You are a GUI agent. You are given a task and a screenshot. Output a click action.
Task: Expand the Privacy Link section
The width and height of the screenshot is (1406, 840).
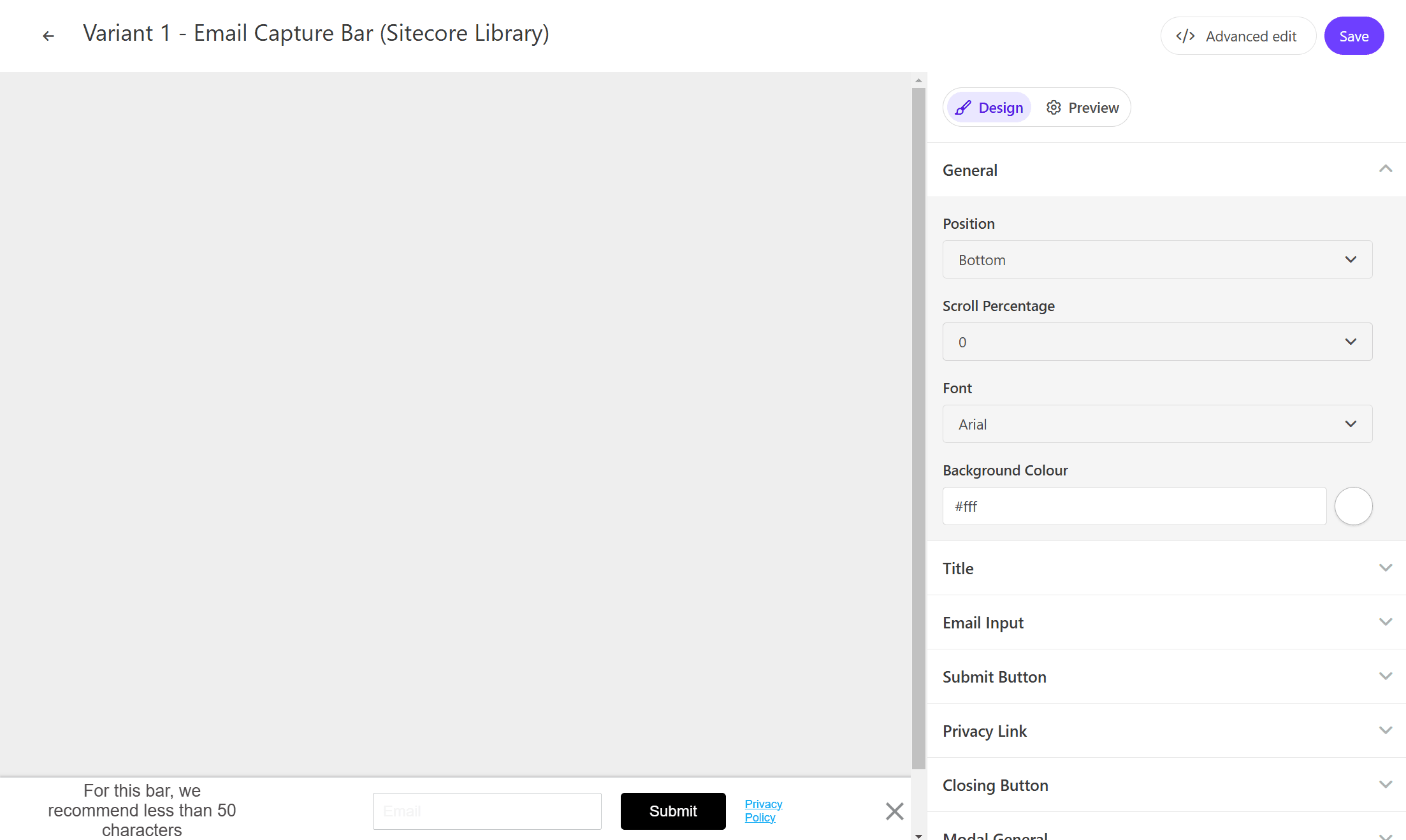(1166, 730)
